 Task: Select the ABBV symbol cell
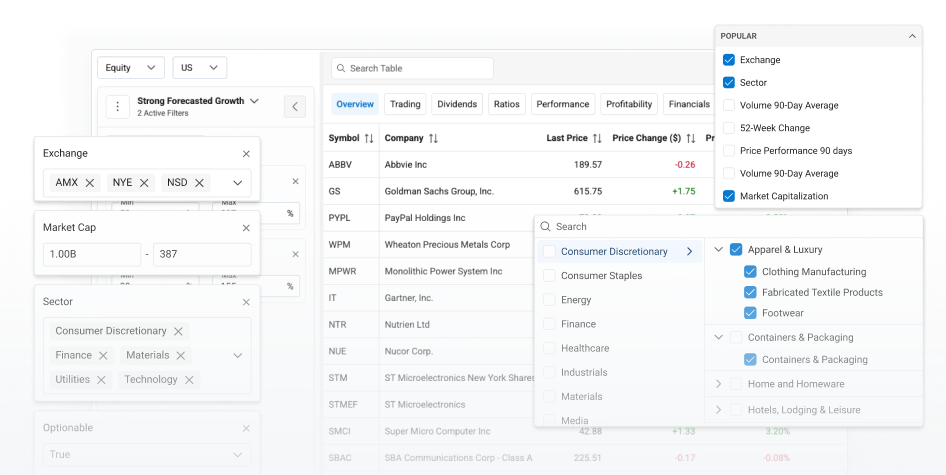[351, 165]
